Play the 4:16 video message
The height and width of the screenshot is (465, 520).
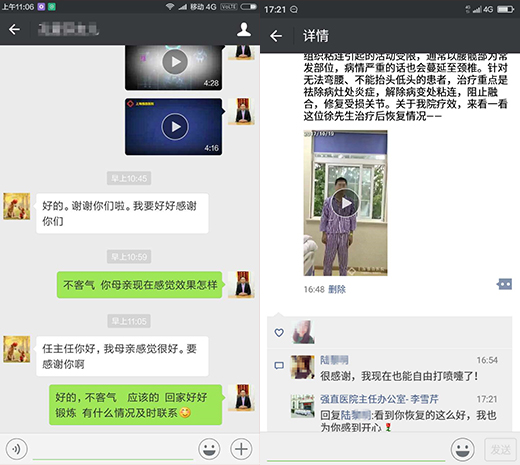175,127
